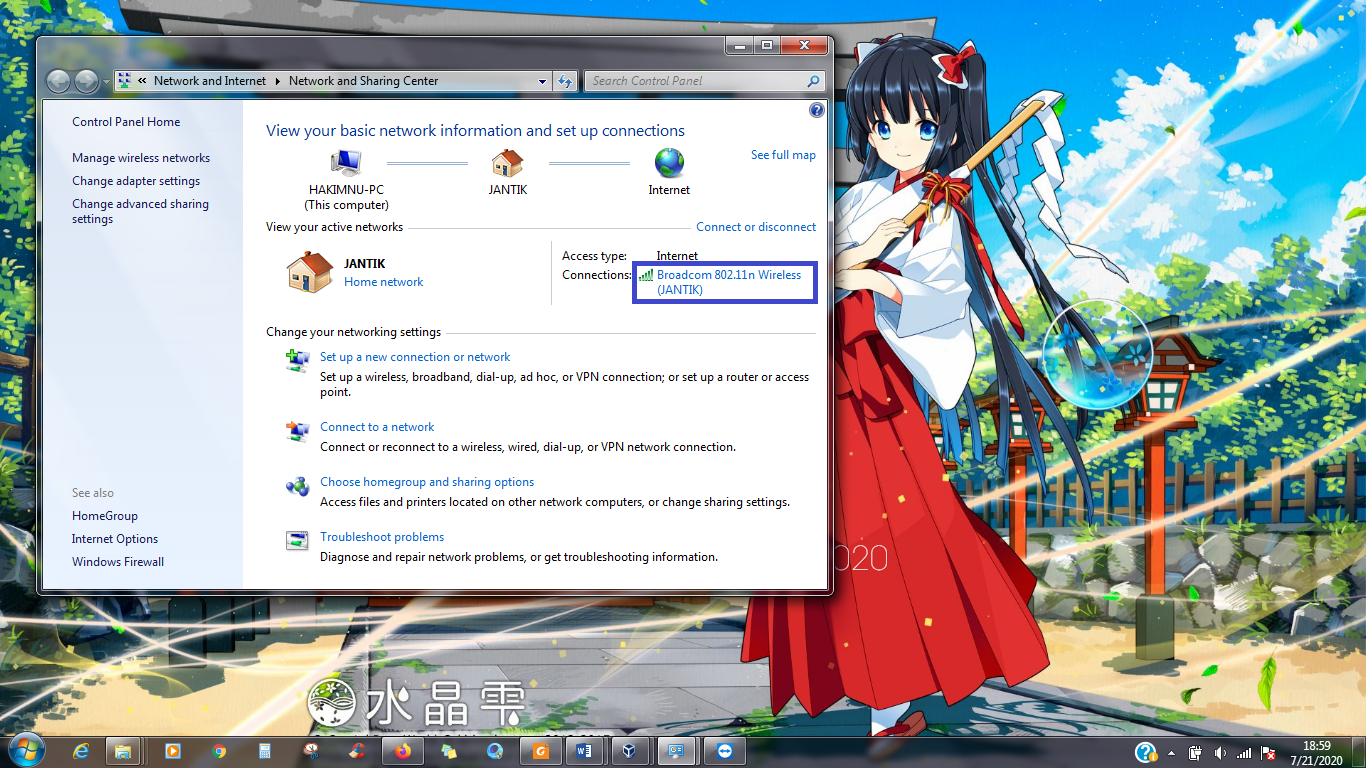Click the power battery tray icon
The image size is (1366, 768).
[x=1195, y=753]
